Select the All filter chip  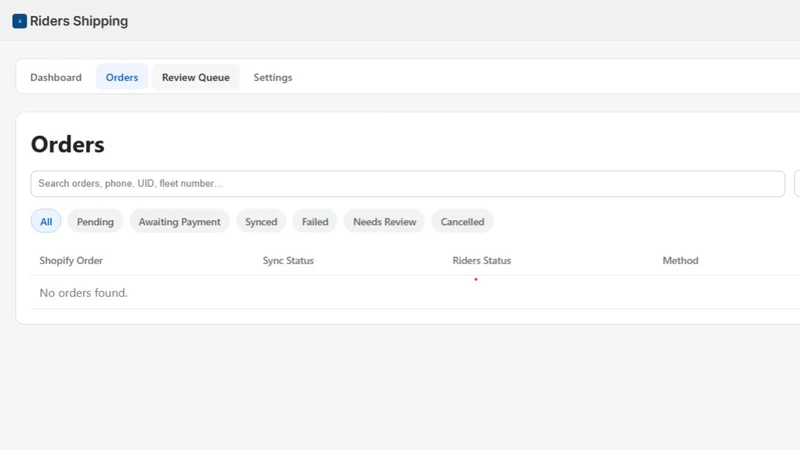click(46, 221)
